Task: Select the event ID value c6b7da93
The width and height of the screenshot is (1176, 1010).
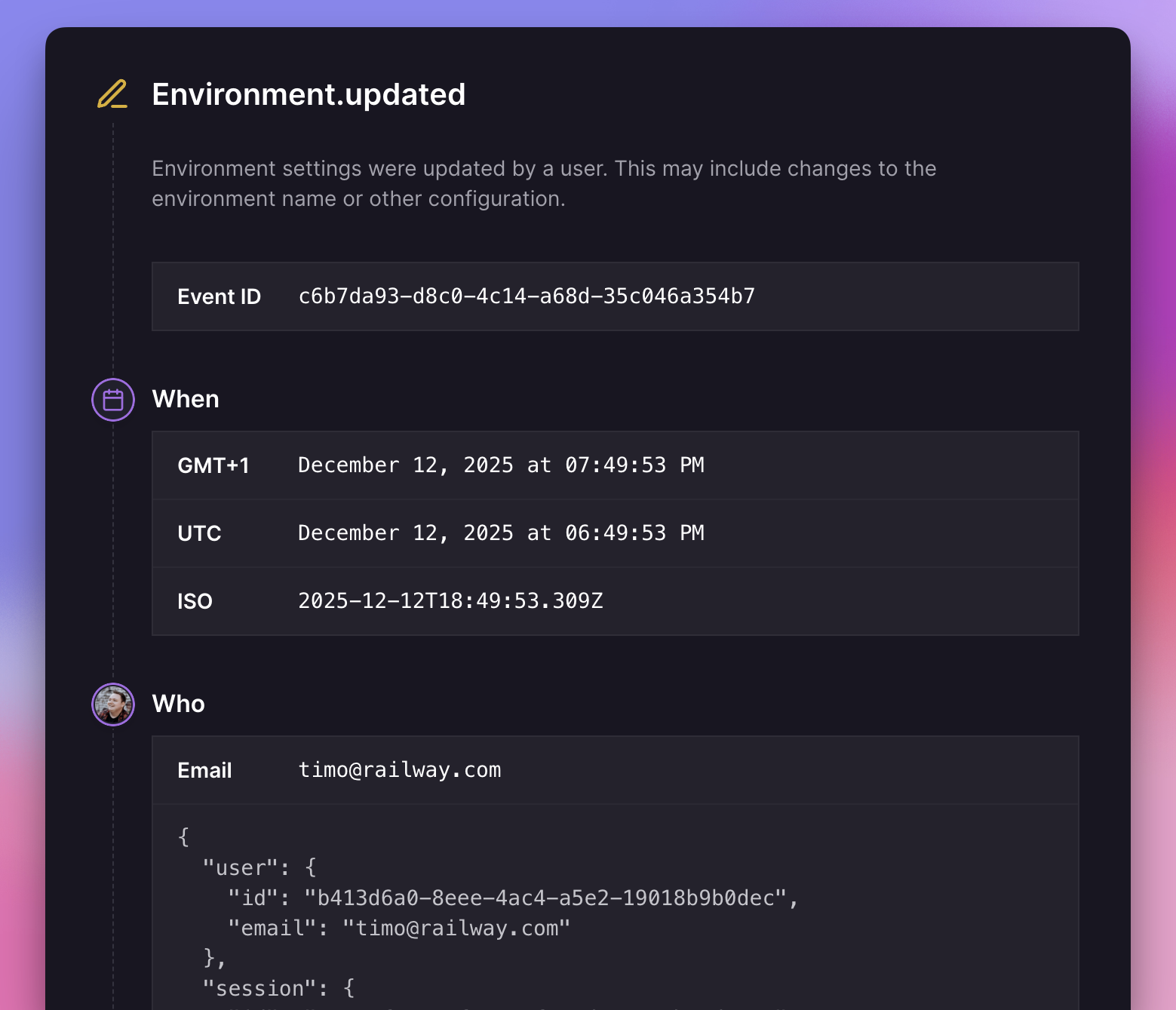Action: tap(527, 296)
